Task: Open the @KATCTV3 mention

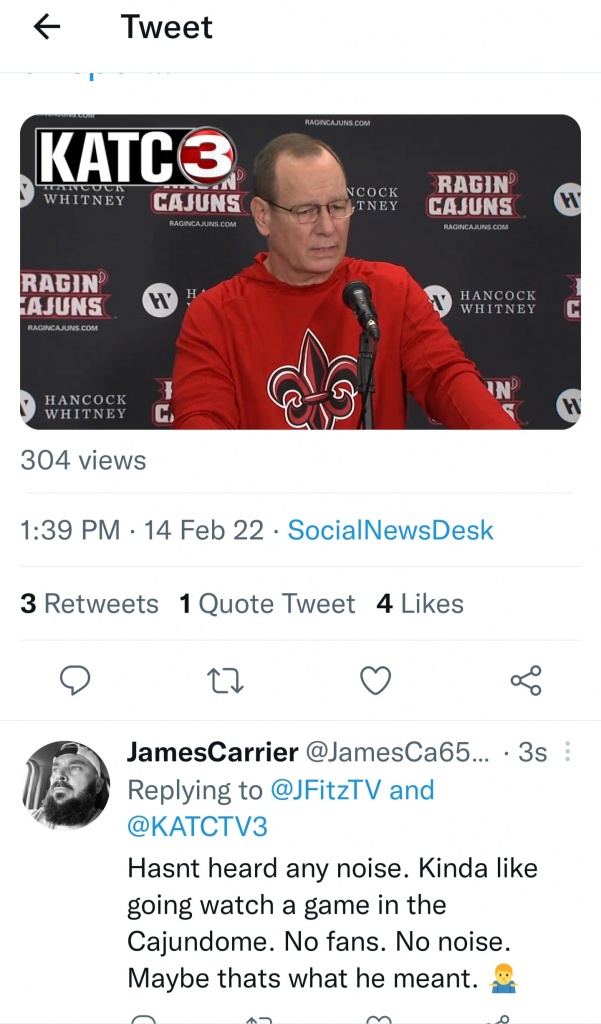Action: coord(197,827)
